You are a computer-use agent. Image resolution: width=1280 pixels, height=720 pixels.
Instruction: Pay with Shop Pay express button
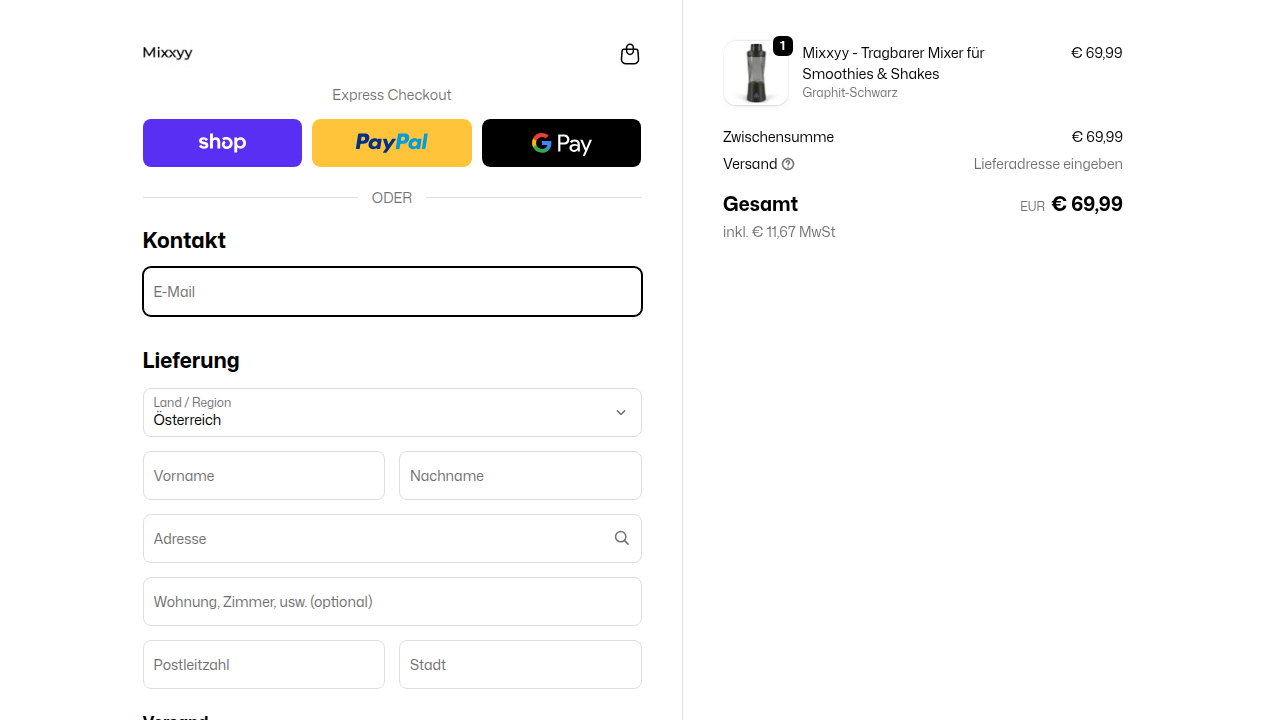(x=222, y=143)
